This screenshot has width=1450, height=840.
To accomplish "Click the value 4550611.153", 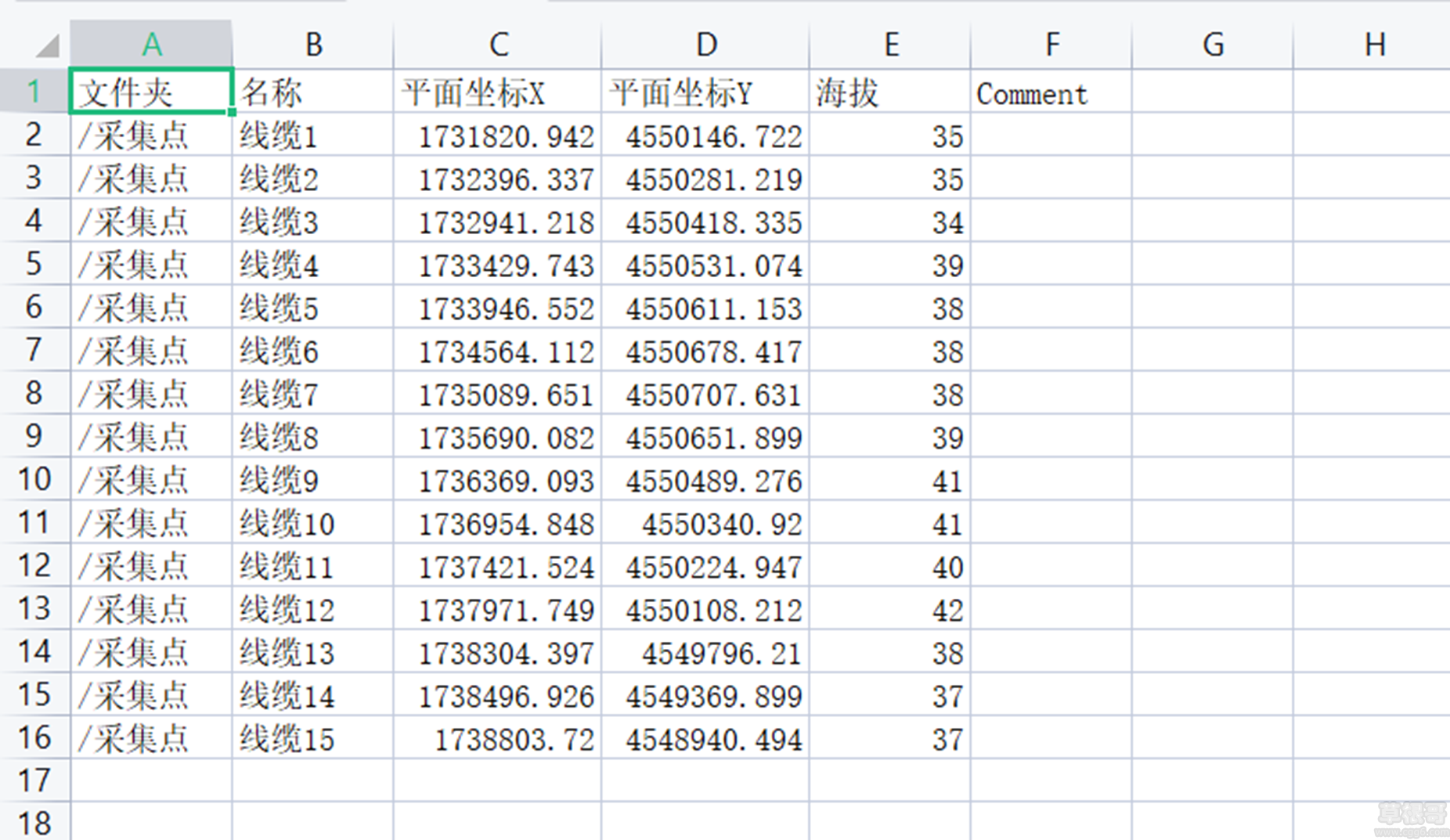I will (x=714, y=309).
